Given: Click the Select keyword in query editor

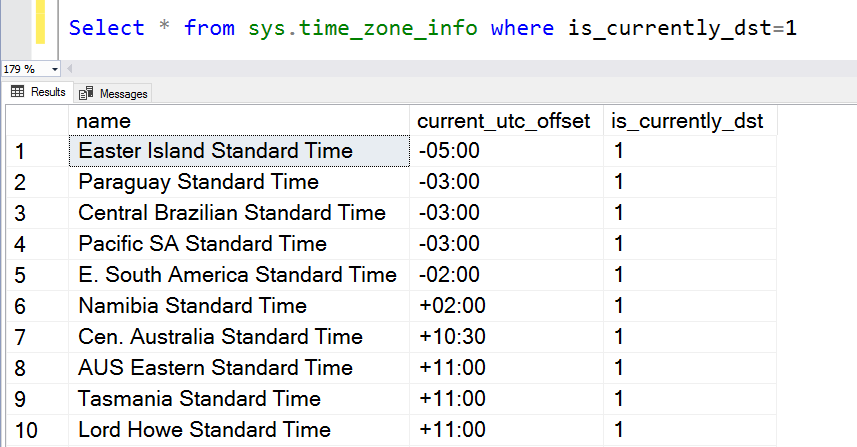Looking at the screenshot, I should point(107,28).
